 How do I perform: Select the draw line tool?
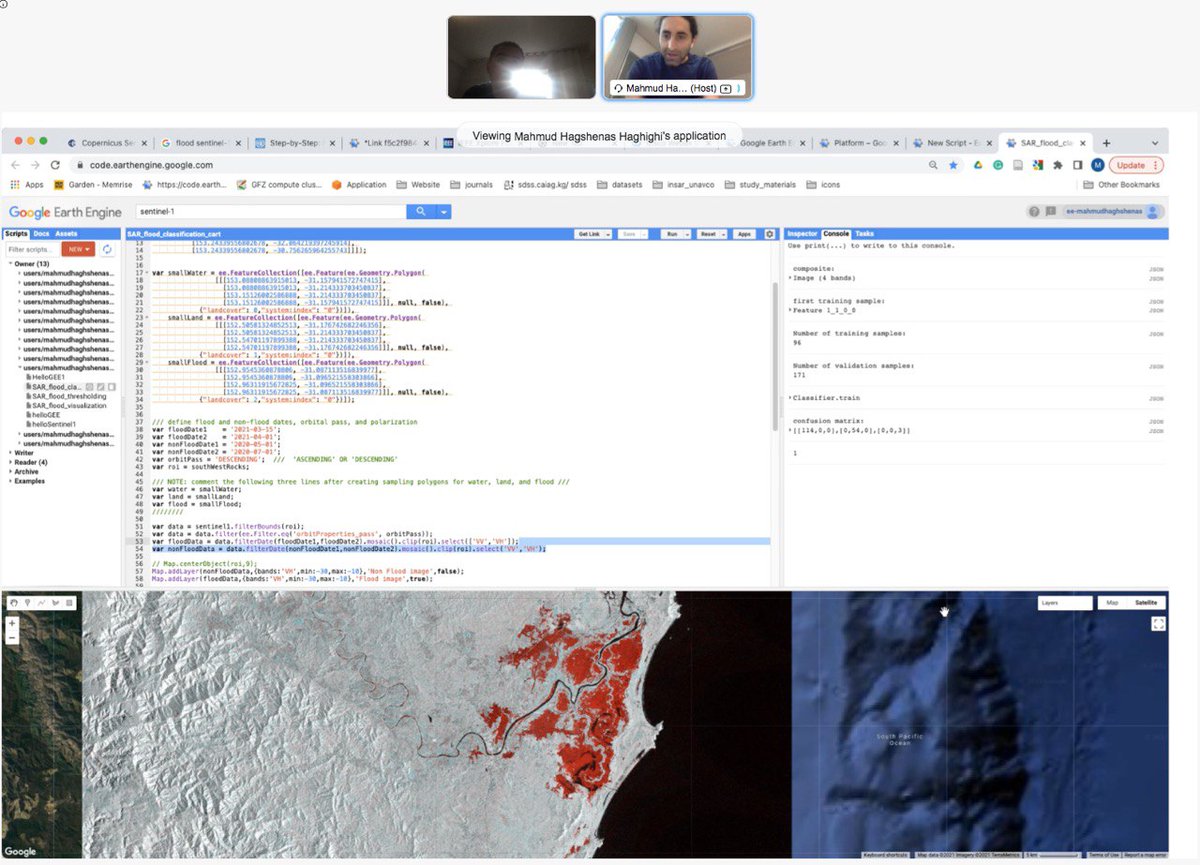(40, 602)
